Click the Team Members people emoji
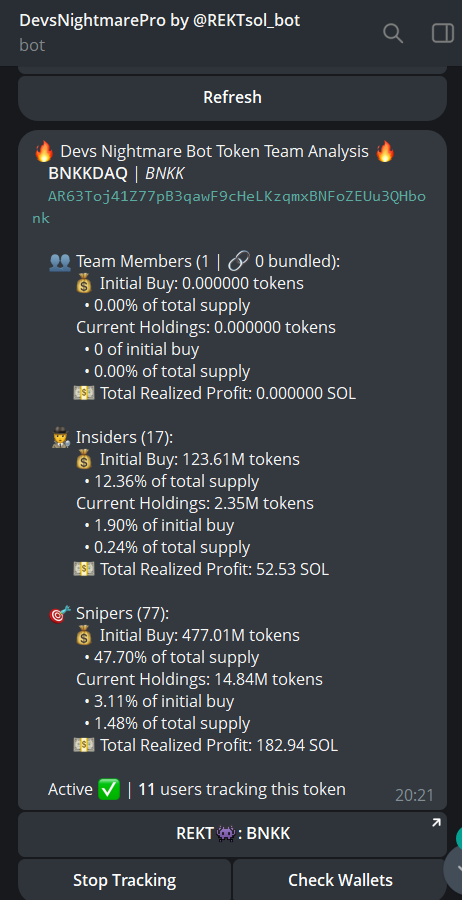This screenshot has width=462, height=900. [x=60, y=262]
